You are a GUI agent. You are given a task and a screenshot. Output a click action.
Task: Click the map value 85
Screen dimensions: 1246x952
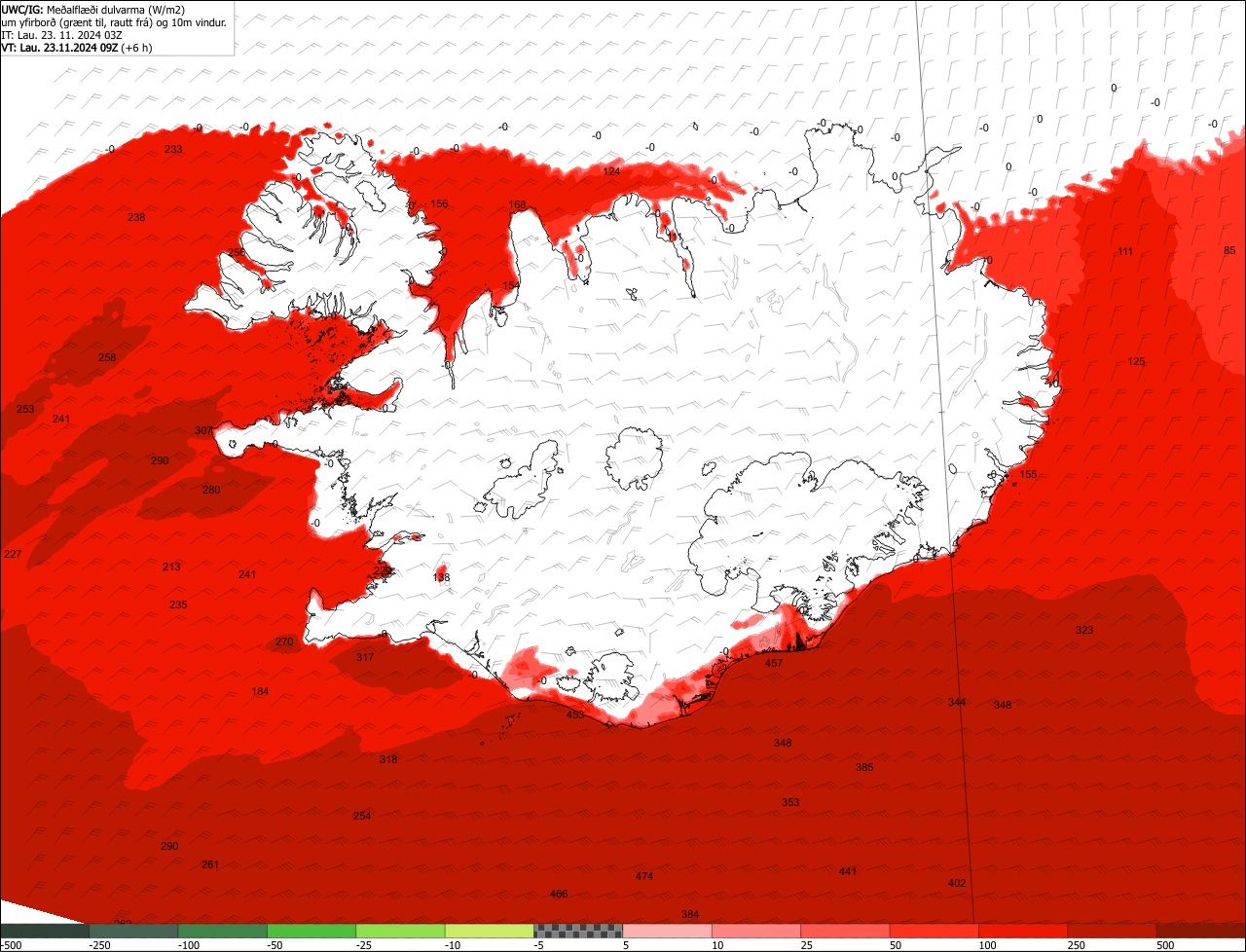pos(1229,250)
